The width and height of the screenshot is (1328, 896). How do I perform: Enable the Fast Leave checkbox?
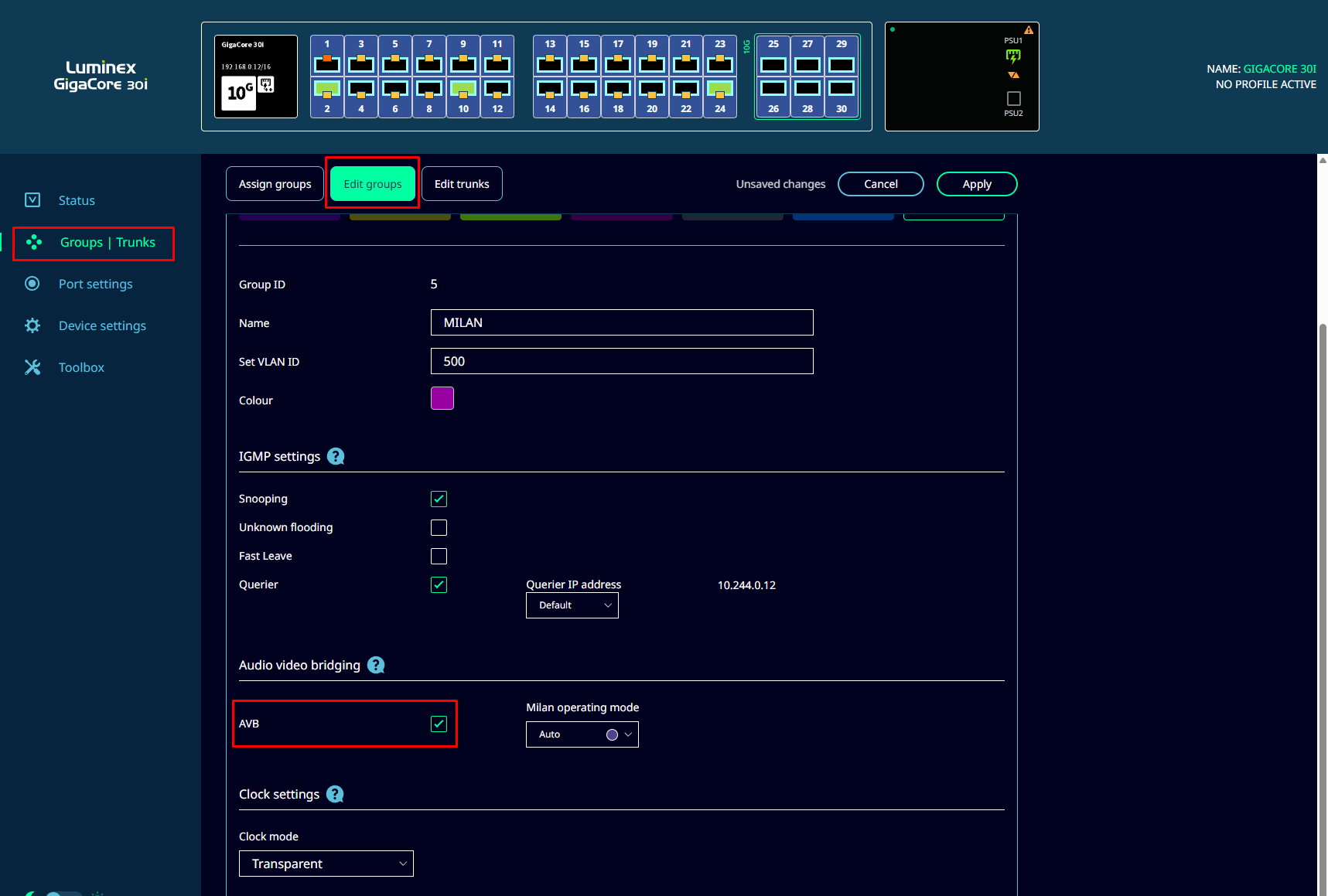click(x=439, y=557)
